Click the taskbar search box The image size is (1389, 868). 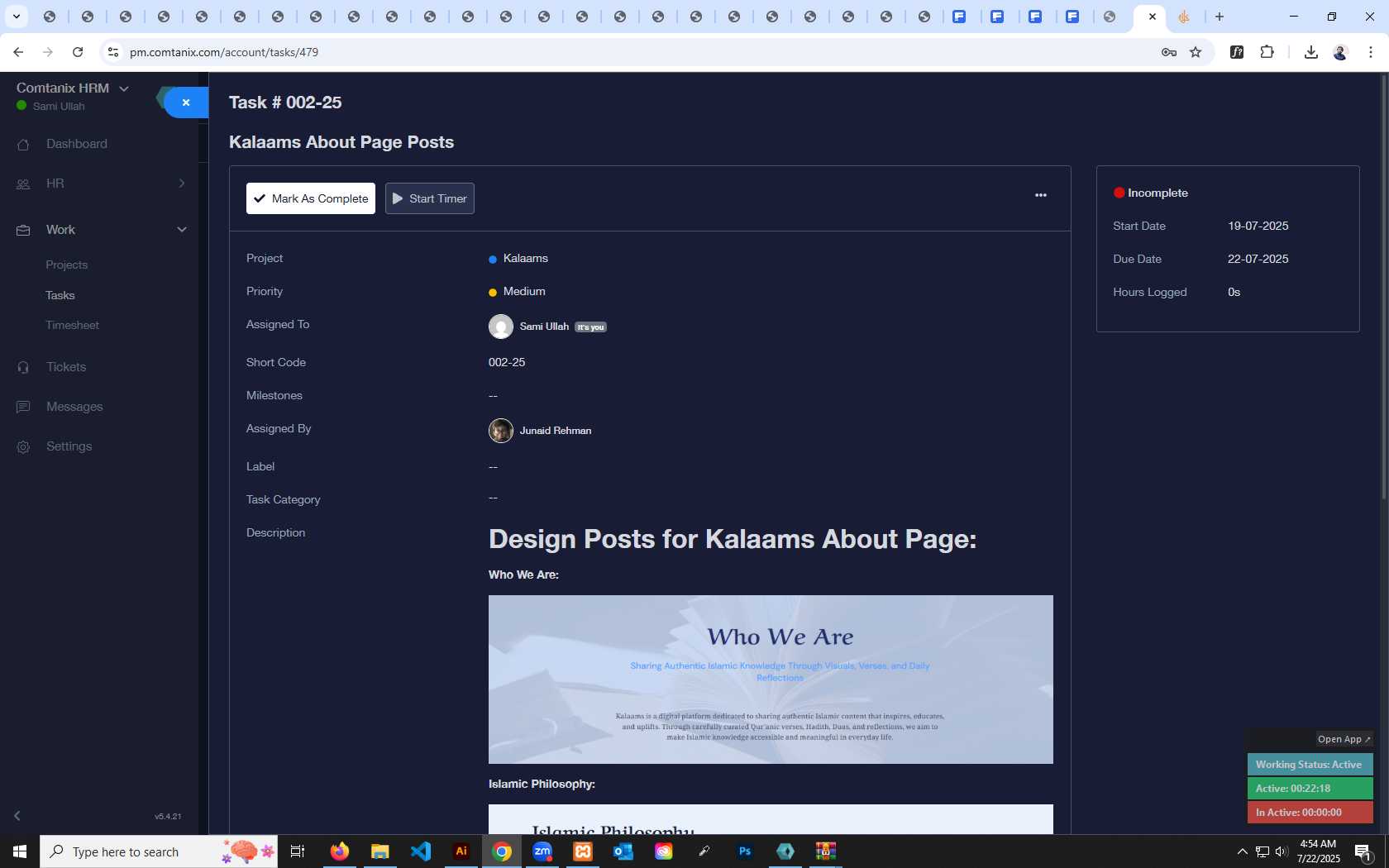(159, 851)
